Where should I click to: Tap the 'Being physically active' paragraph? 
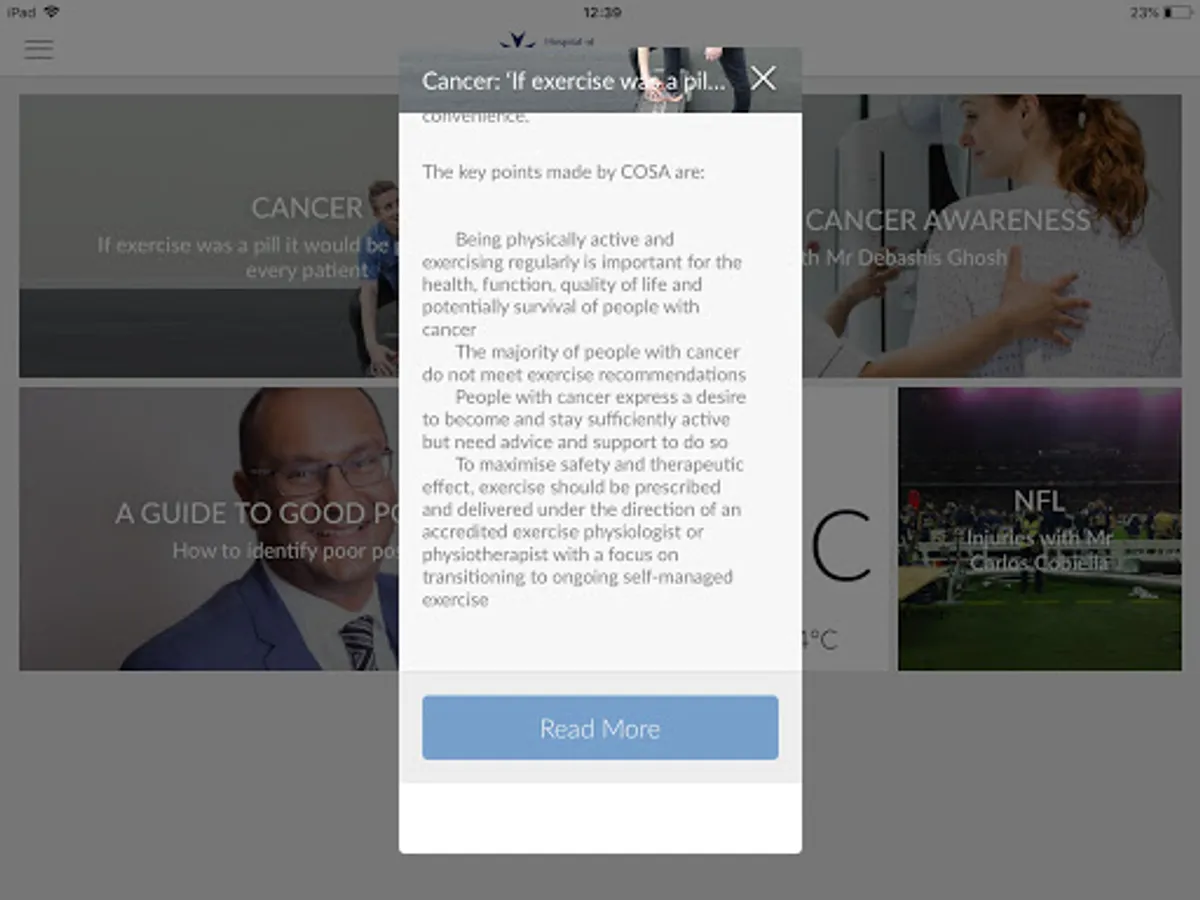pyautogui.click(x=582, y=284)
